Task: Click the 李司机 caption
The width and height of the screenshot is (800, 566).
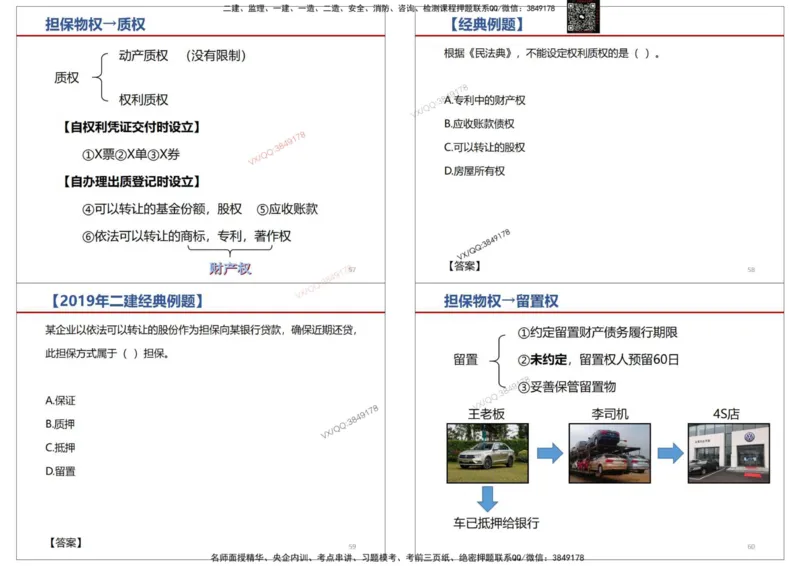Action: pyautogui.click(x=610, y=413)
